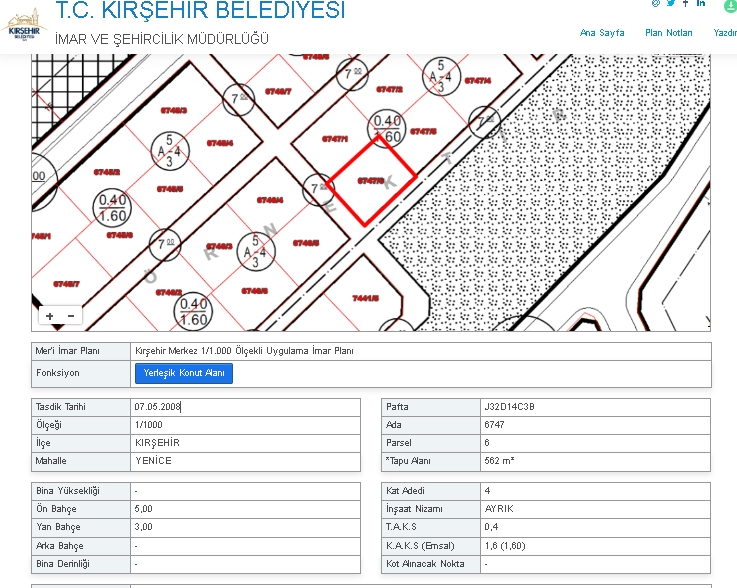Click the Kırşehir Belediyesi logo
The image size is (737, 588).
tap(25, 27)
